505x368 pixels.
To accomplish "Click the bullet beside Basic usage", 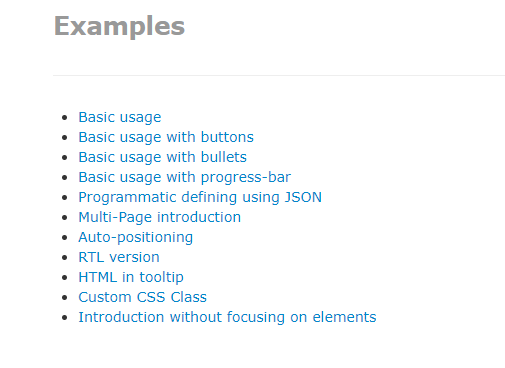I will coord(65,118).
